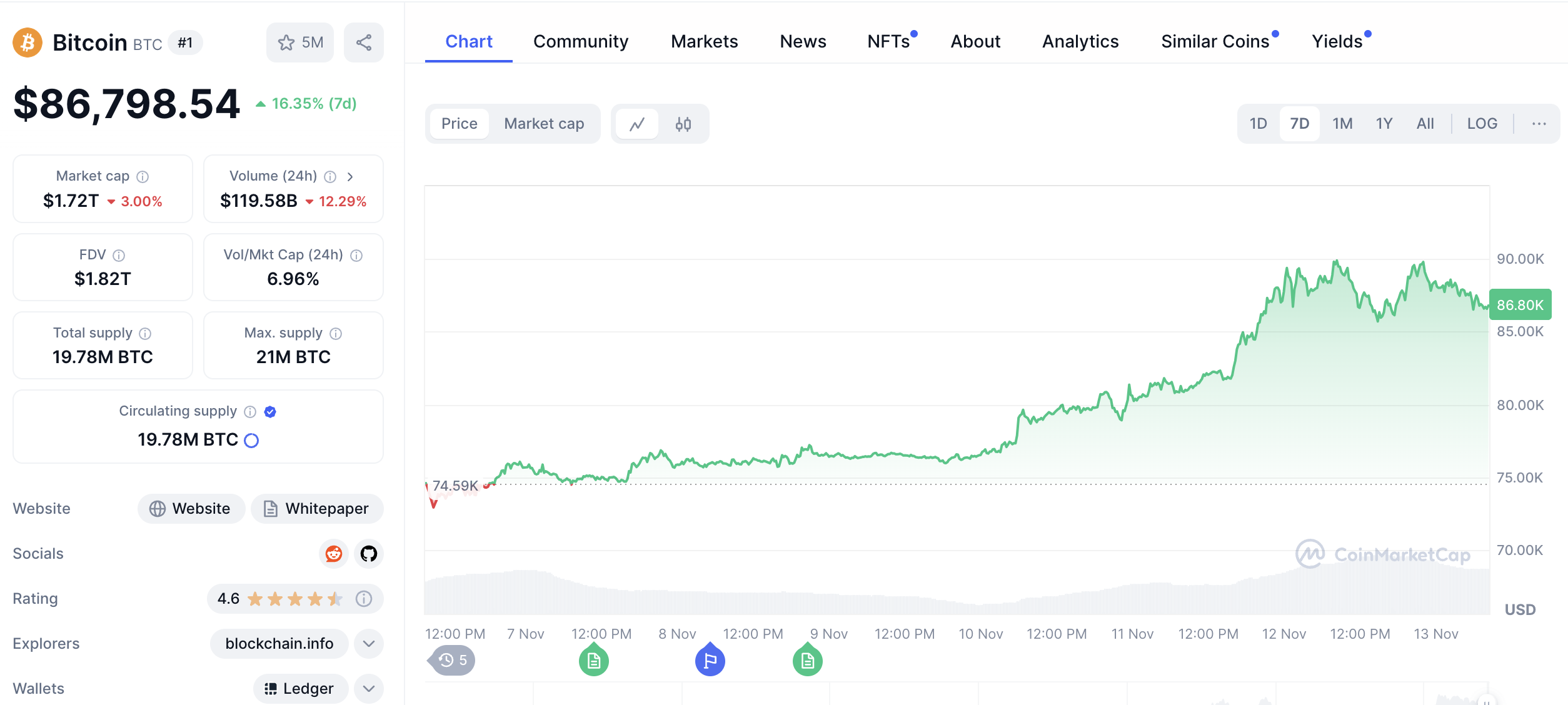Open Bitcoin's GitHub social link
The image size is (1568, 705).
pyautogui.click(x=369, y=554)
